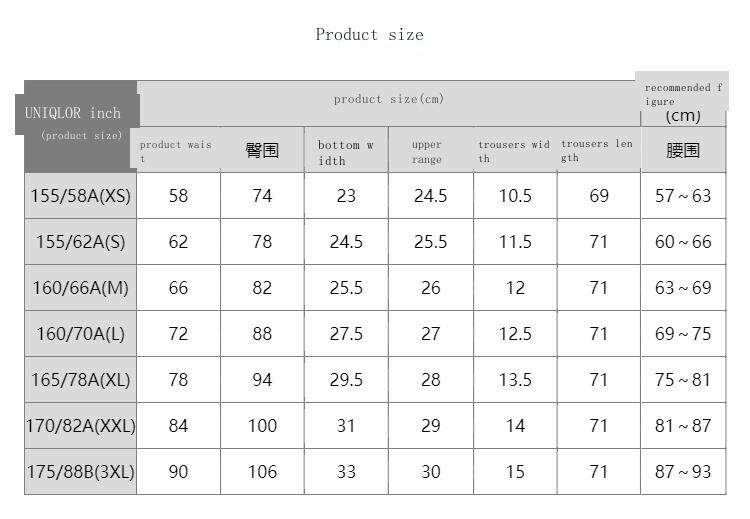Click the "Product size" title text
750x519 pixels.
pos(369,35)
